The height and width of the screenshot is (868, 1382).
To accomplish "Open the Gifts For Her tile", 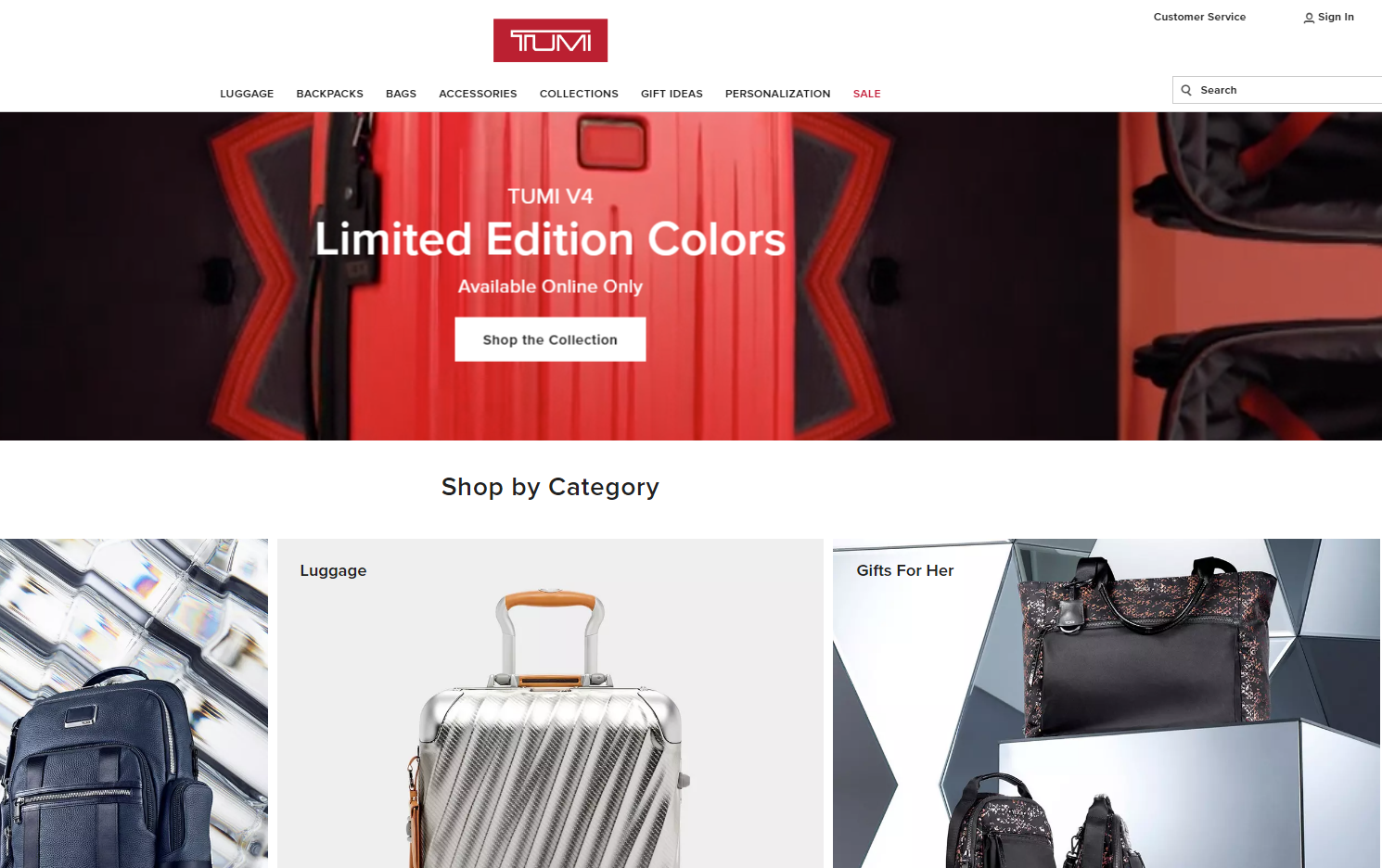I will click(x=1107, y=703).
